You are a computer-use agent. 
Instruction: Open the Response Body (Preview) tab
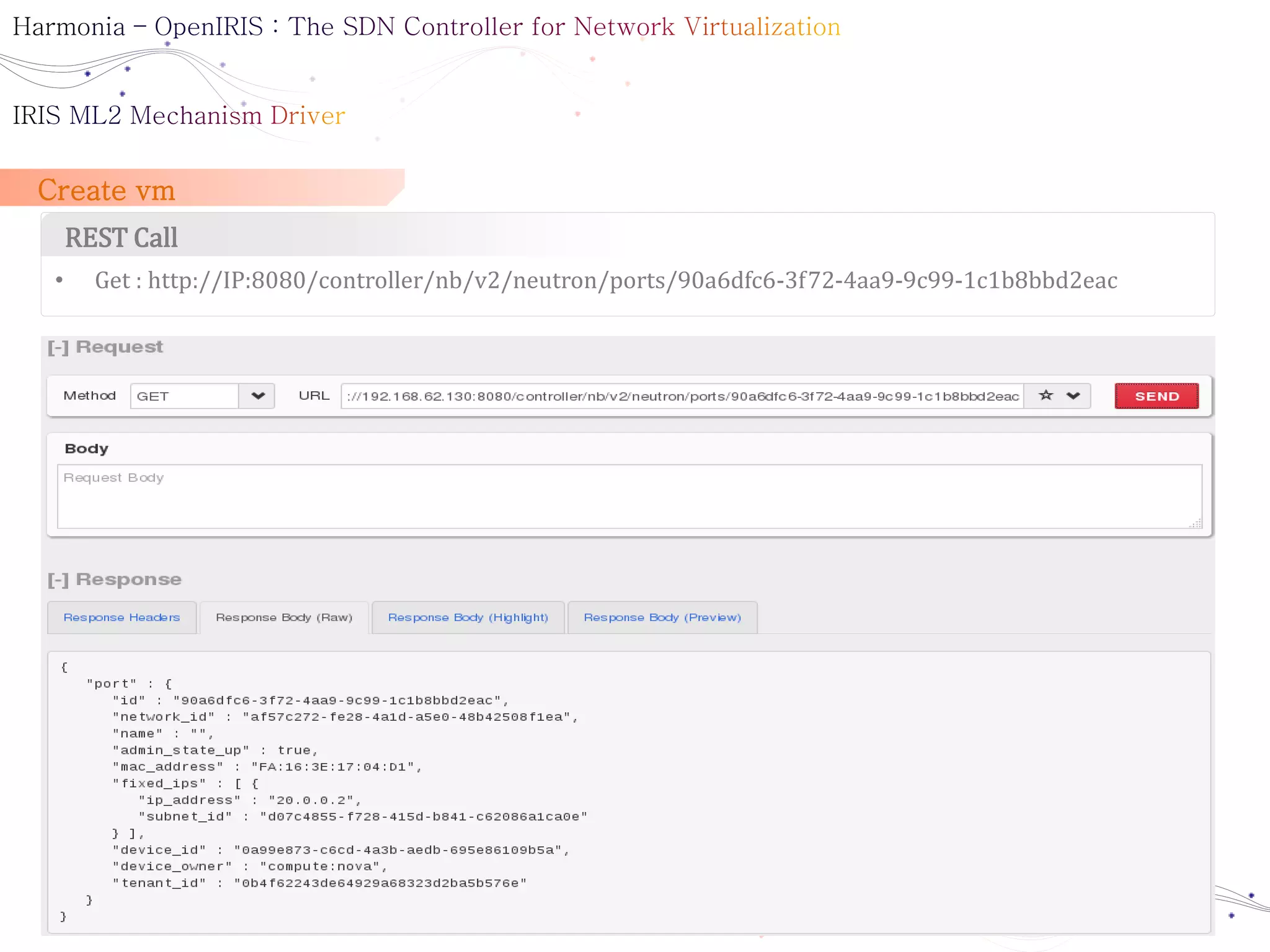pyautogui.click(x=662, y=617)
